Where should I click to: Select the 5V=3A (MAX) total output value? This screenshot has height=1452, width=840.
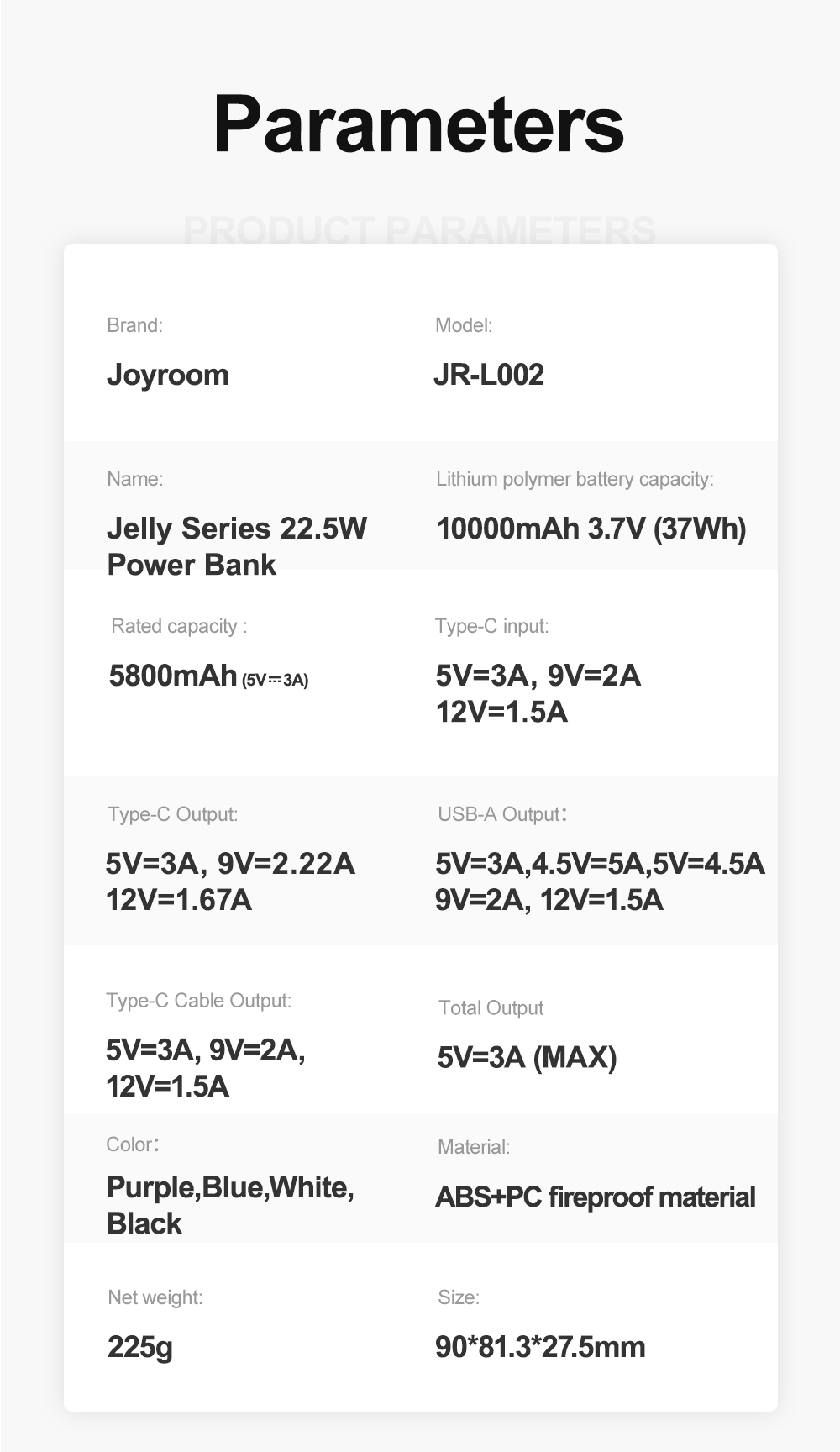[527, 1057]
